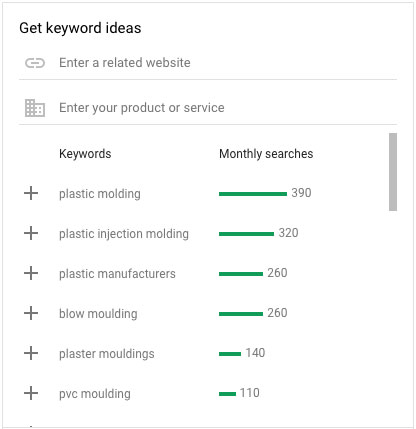Select the plastic manufacturers keyword text
Viewport: 416px width, 429px height.
coord(117,274)
